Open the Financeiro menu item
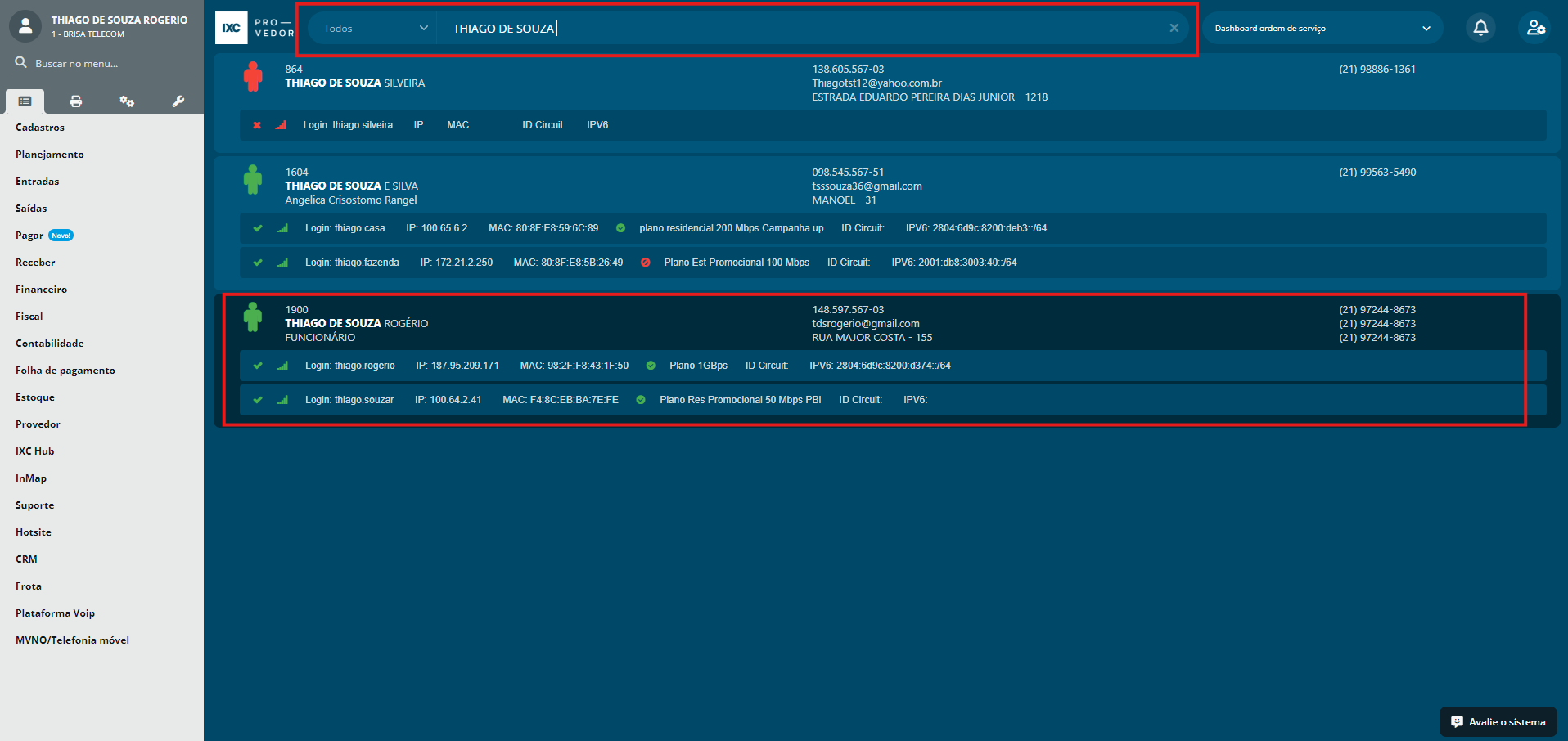Image resolution: width=1568 pixels, height=741 pixels. [42, 290]
